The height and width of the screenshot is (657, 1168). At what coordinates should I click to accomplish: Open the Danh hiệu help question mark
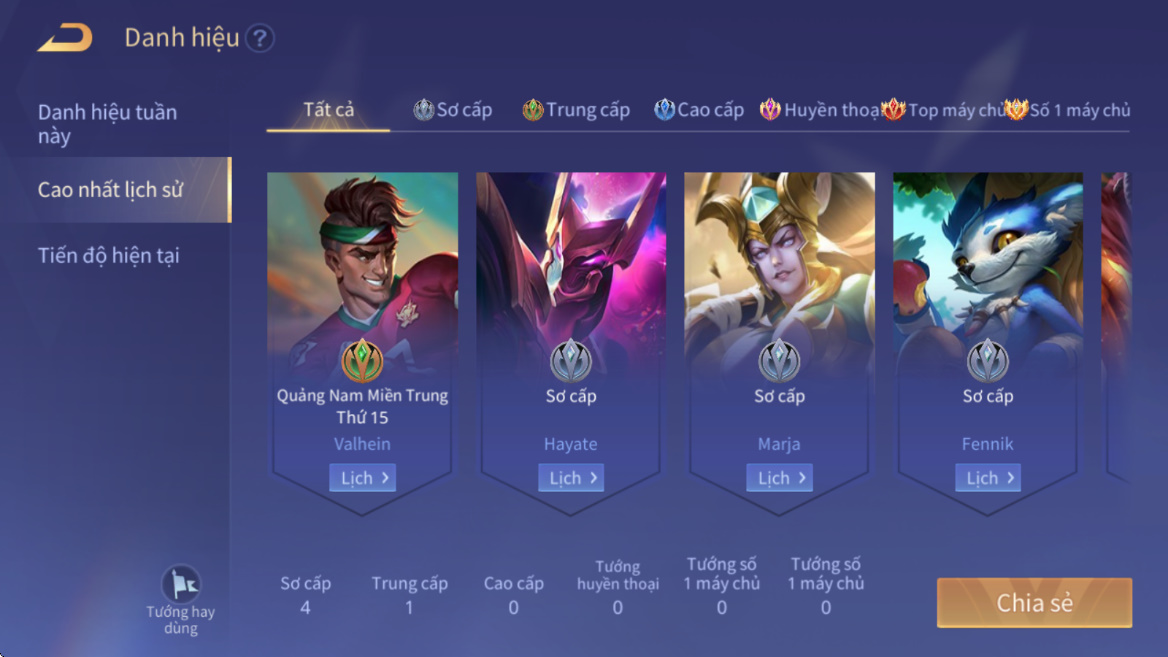point(260,38)
